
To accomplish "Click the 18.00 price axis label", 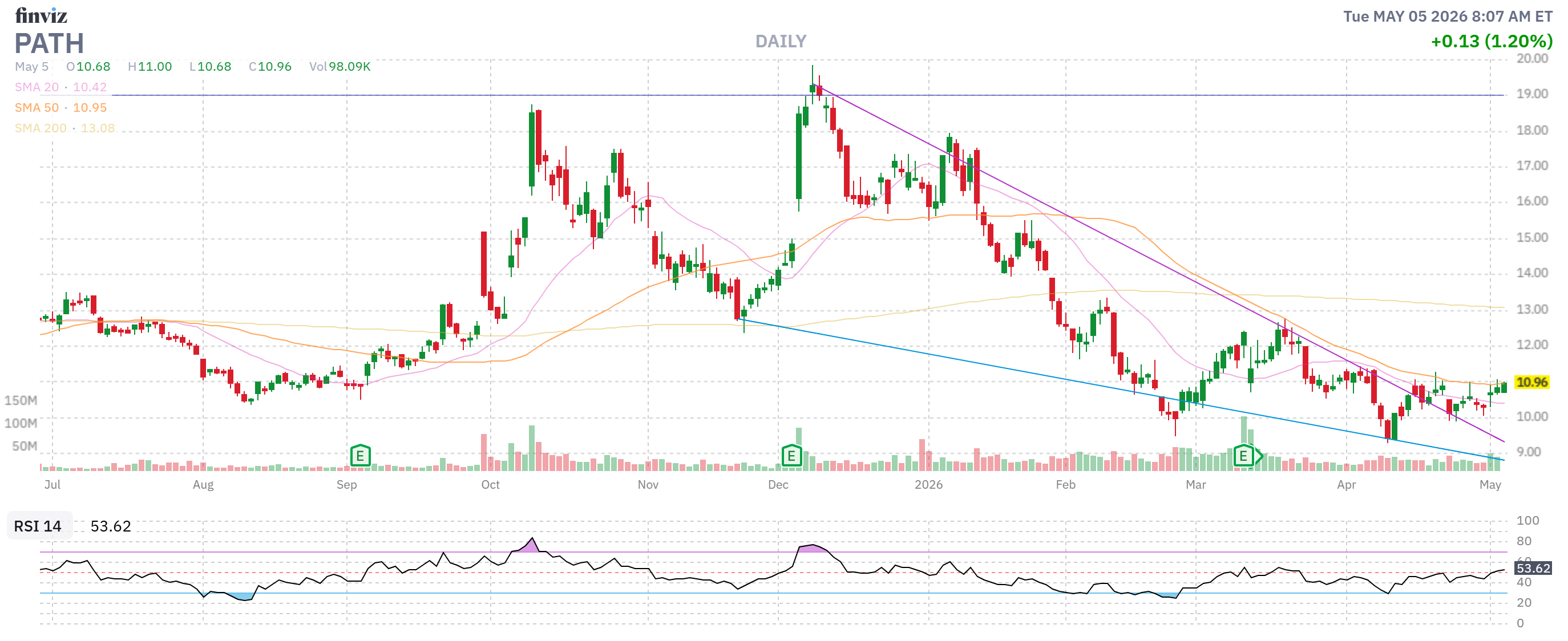I will point(1532,130).
